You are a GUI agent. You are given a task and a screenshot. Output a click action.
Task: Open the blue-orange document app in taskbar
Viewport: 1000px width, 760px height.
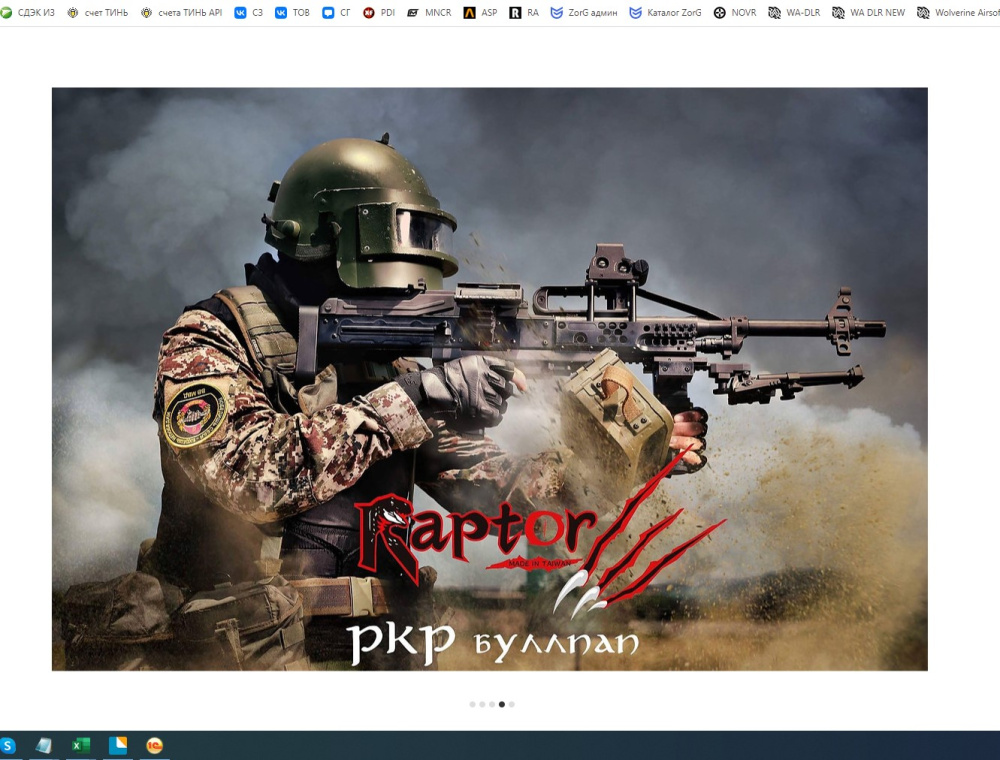click(x=117, y=745)
